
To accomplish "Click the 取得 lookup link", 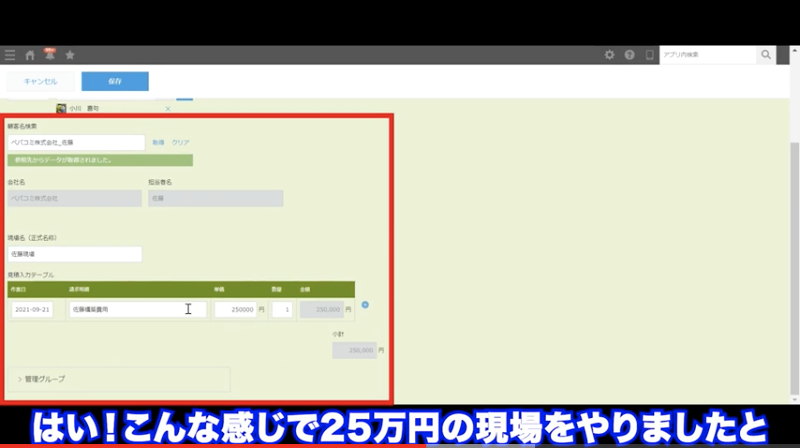I will (x=158, y=143).
